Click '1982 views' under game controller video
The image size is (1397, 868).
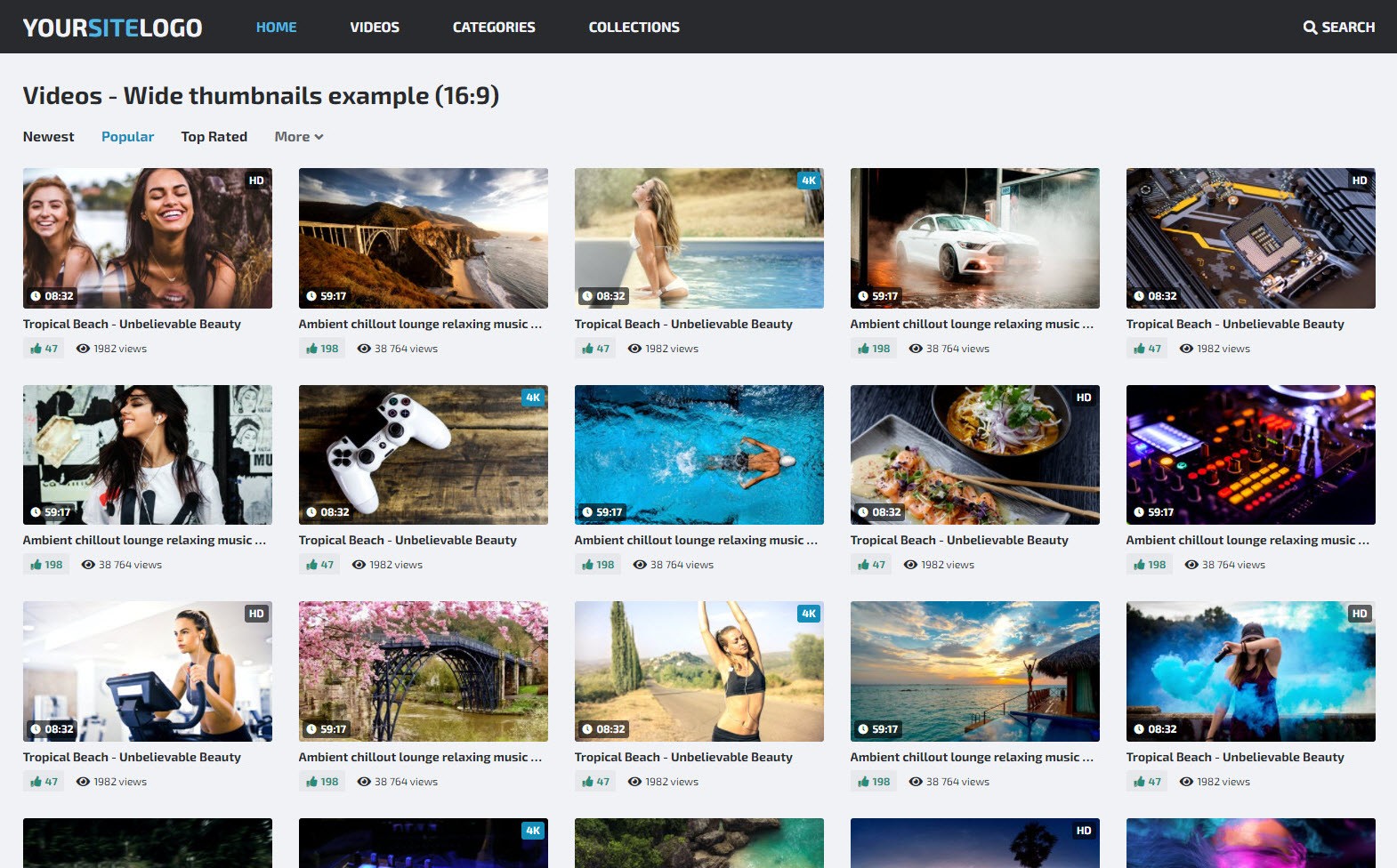coord(396,565)
